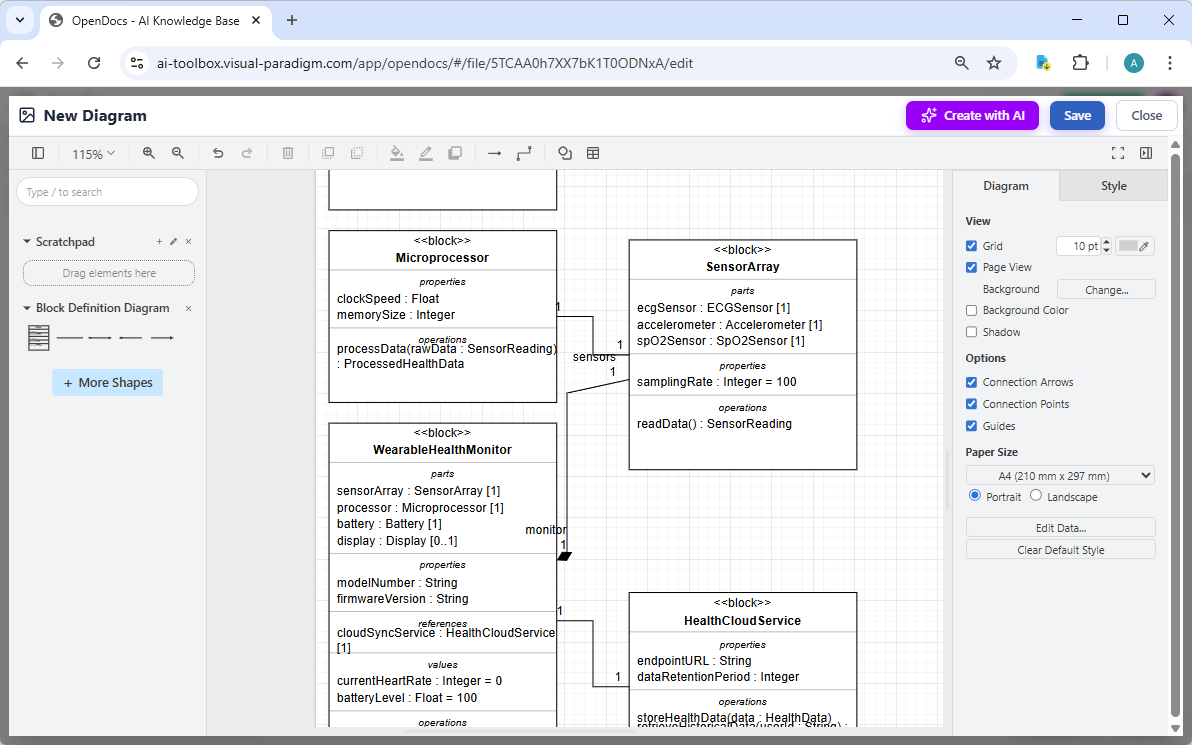Click the Create with AI button
This screenshot has height=745, width=1192.
pos(971,115)
